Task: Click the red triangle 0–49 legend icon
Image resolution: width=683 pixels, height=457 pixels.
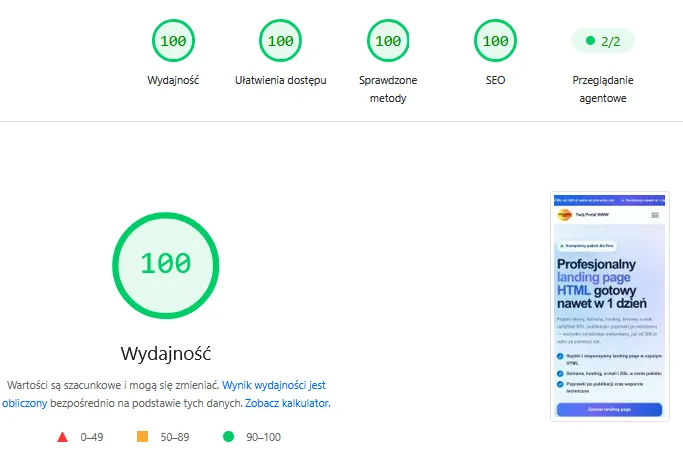Action: (x=62, y=437)
